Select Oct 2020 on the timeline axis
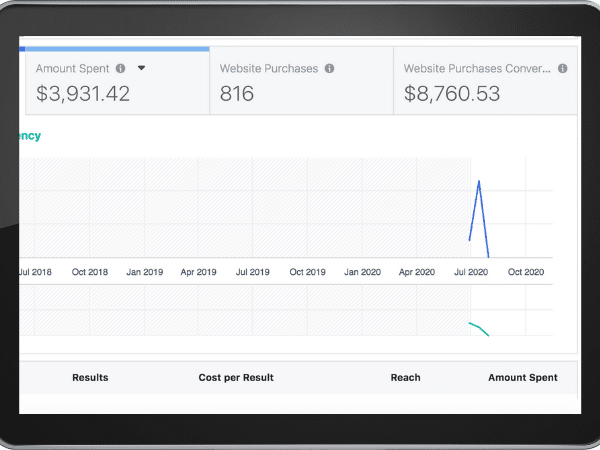This screenshot has width=600, height=450. (525, 272)
